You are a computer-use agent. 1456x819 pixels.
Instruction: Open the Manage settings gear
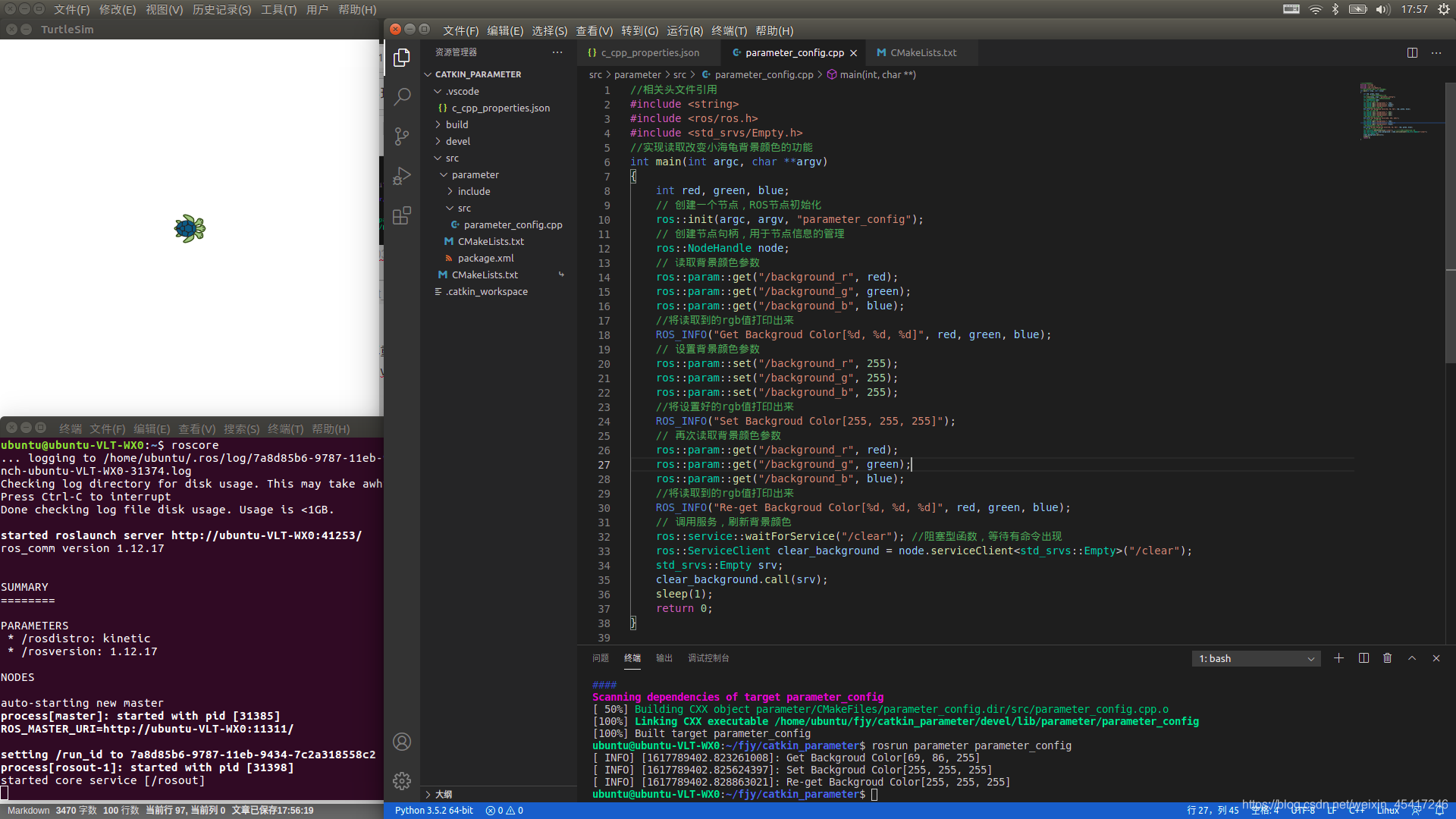click(402, 780)
